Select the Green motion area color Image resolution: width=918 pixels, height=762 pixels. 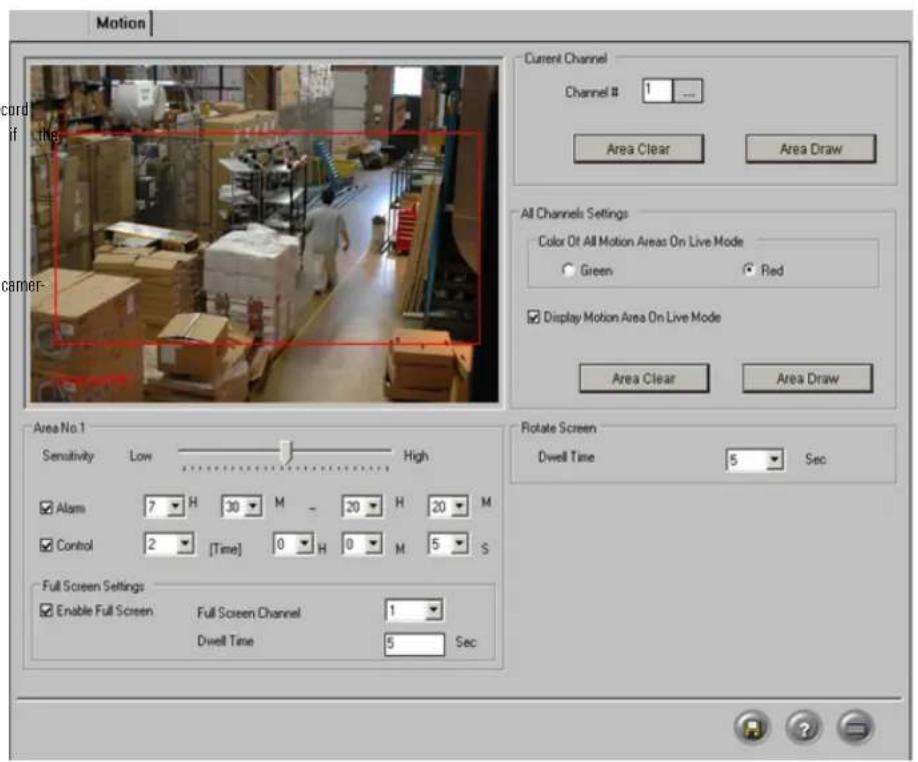(x=568, y=270)
